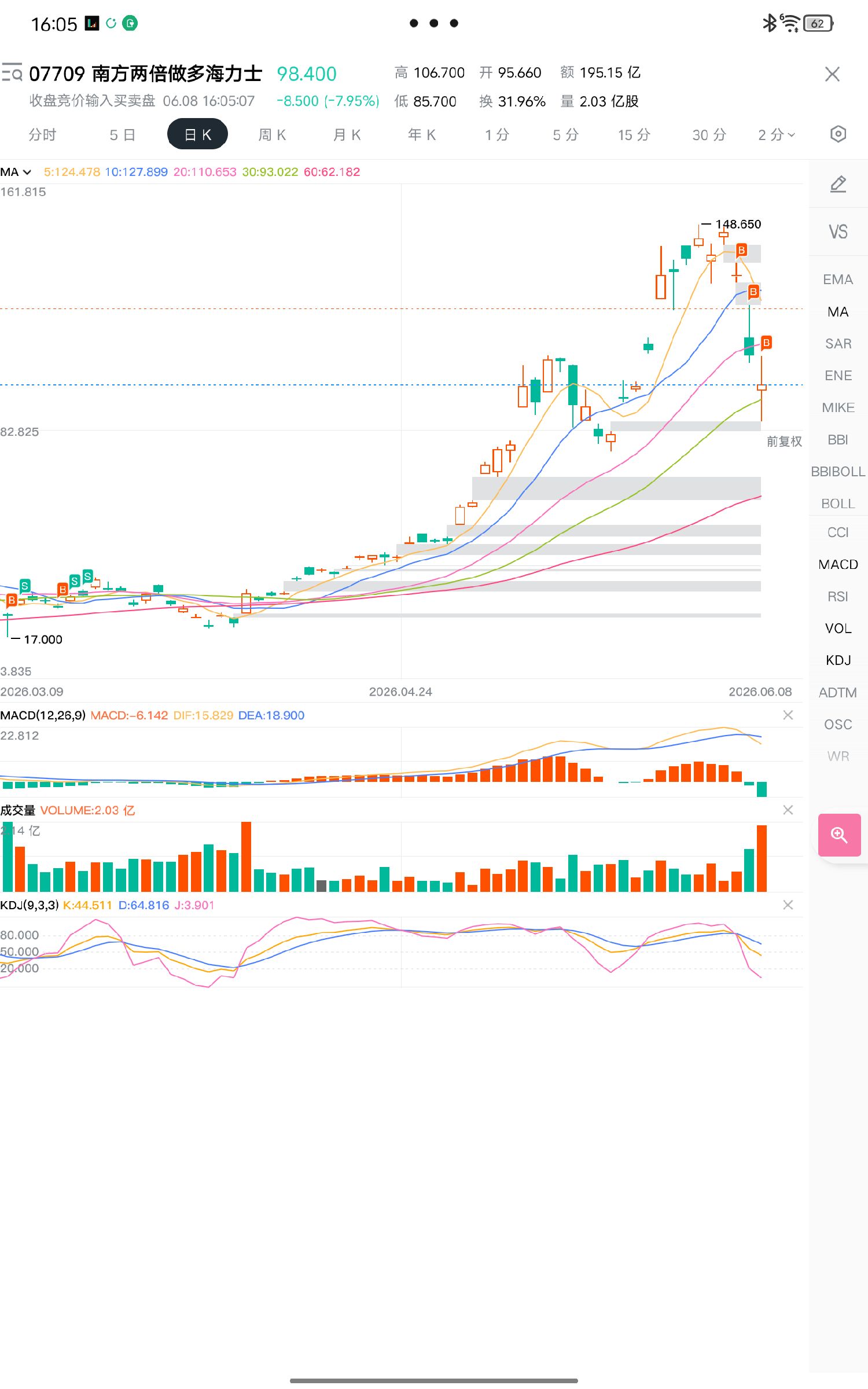The image size is (868, 1389).
Task: Close the KDJ indicator panel
Action: [788, 905]
